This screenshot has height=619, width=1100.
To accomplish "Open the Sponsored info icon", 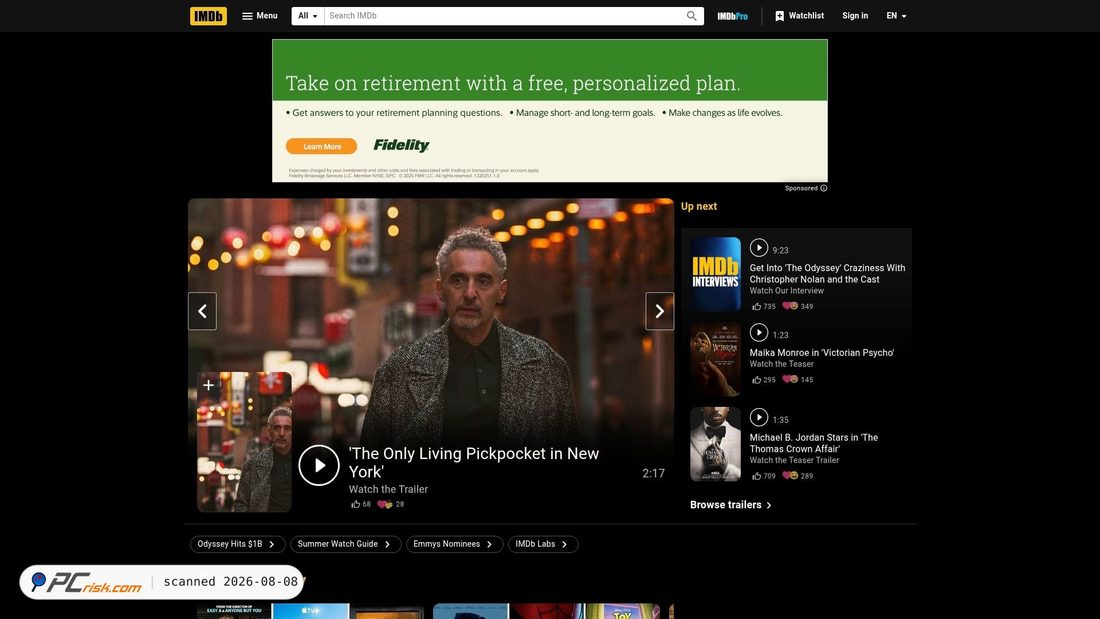I will click(x=824, y=188).
